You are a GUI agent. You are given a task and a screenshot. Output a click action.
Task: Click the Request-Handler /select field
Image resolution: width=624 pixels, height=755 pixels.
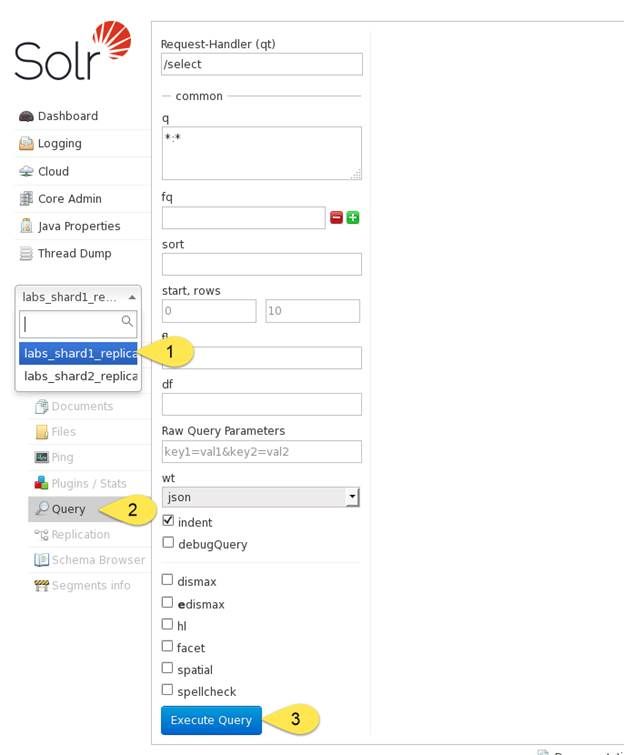[x=262, y=64]
